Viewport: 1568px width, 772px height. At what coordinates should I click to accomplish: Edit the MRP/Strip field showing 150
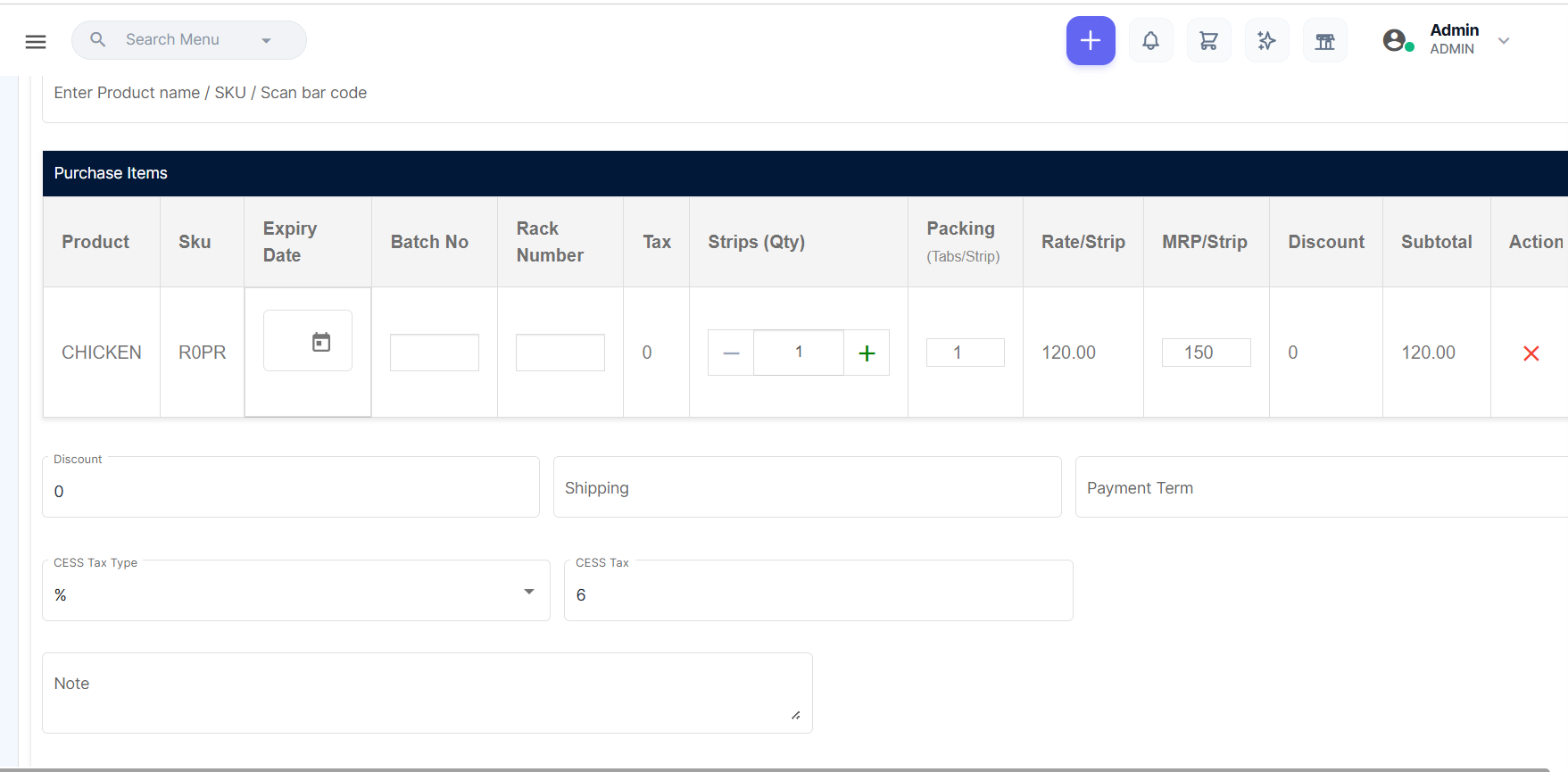[1207, 353]
